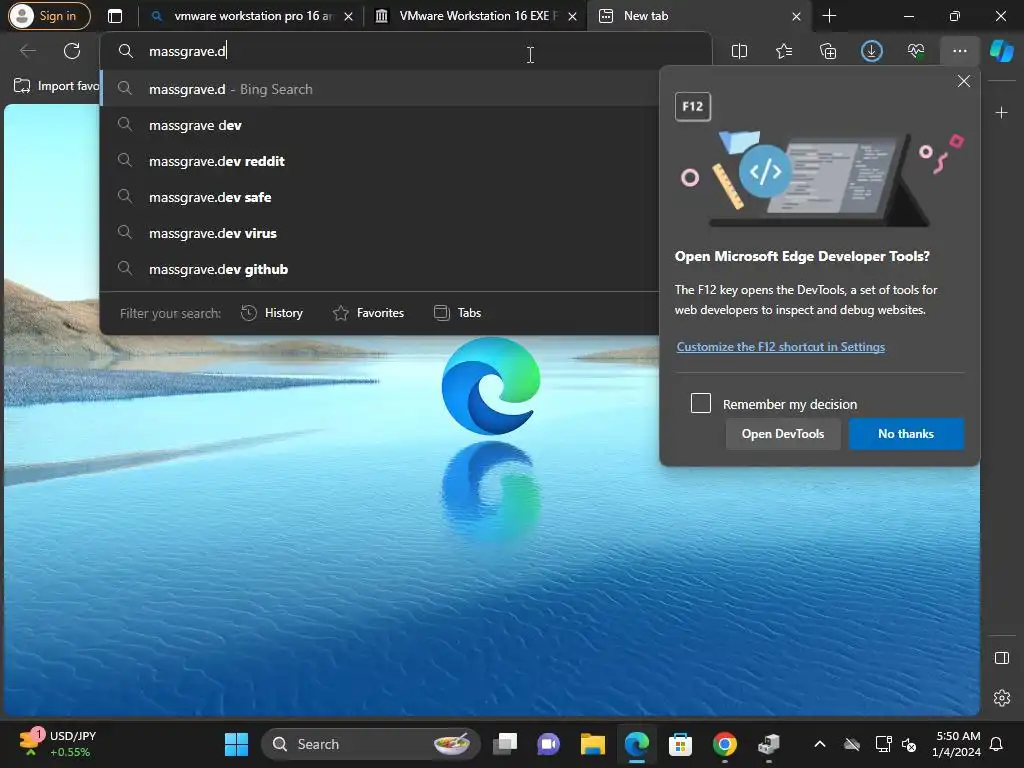Open Windows Start menu
This screenshot has height=768, width=1024.
click(x=236, y=744)
